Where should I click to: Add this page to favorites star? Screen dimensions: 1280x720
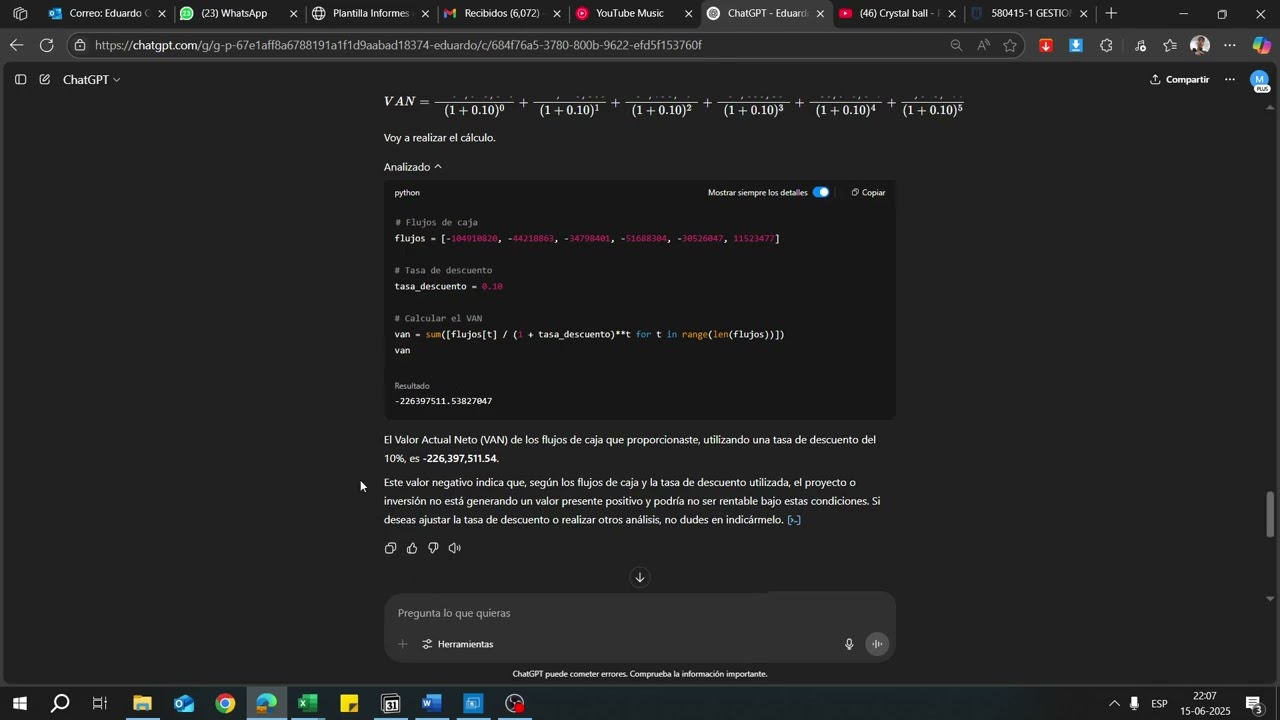click(1010, 45)
